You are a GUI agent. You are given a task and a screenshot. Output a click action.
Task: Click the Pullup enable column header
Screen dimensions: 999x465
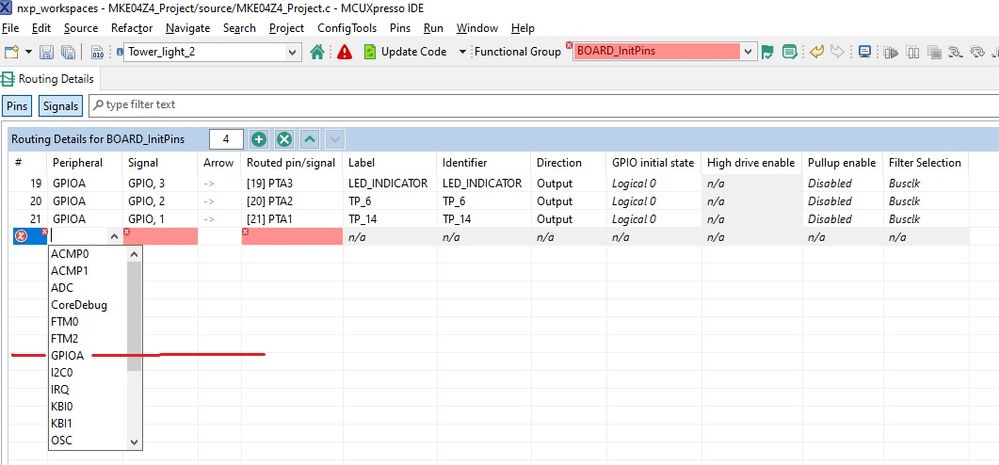pos(842,163)
